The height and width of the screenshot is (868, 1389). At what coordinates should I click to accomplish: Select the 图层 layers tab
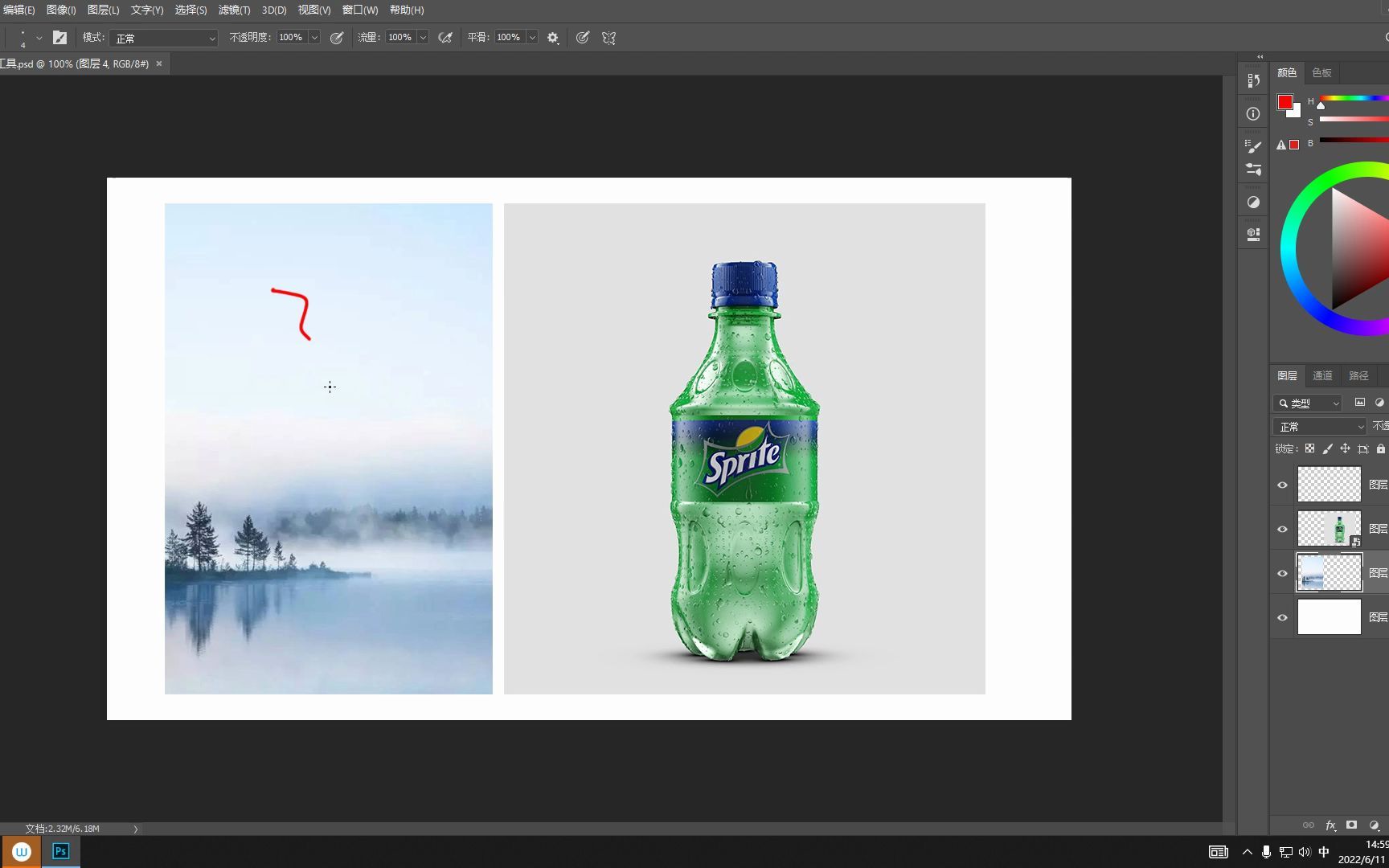point(1287,375)
